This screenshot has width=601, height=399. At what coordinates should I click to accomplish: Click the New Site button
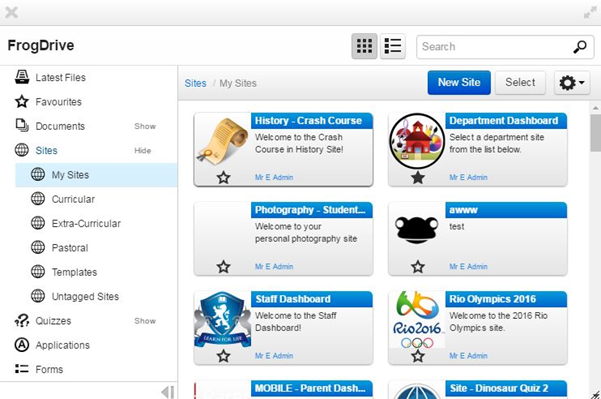point(459,82)
